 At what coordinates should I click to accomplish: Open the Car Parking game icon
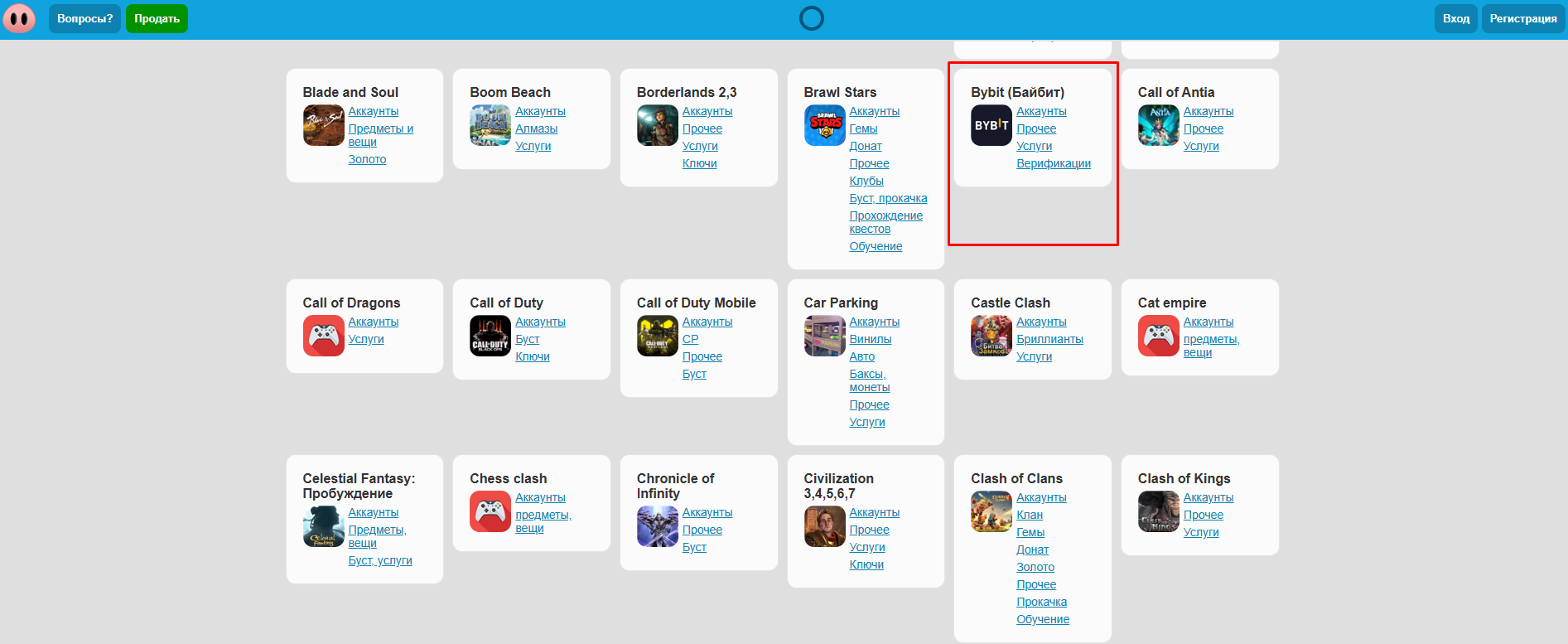(825, 336)
